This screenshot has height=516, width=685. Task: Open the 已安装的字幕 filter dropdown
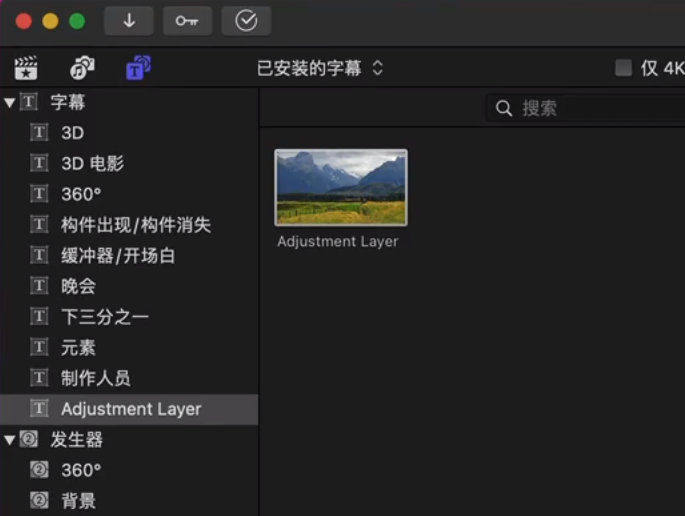[320, 68]
